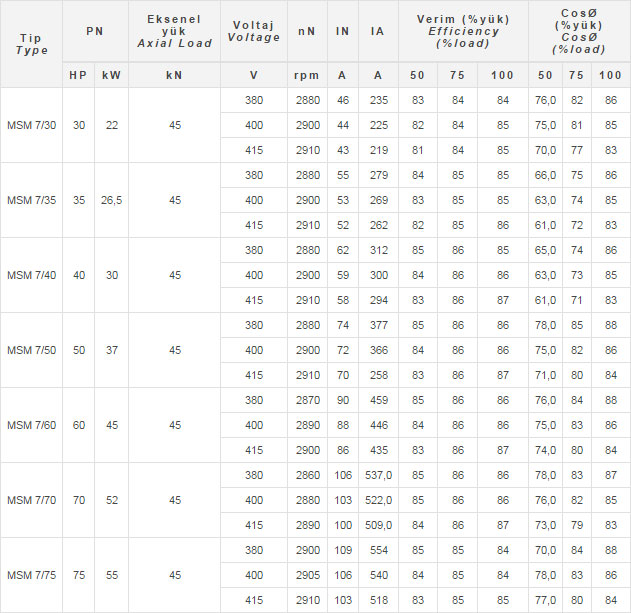Viewport: 631px width, 613px height.
Task: Click the Voltaj Voltage column header
Action: (x=254, y=31)
